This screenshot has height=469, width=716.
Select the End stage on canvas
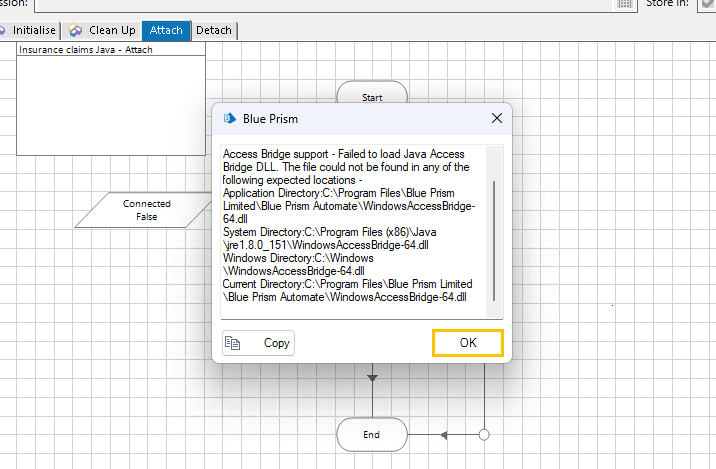point(372,435)
